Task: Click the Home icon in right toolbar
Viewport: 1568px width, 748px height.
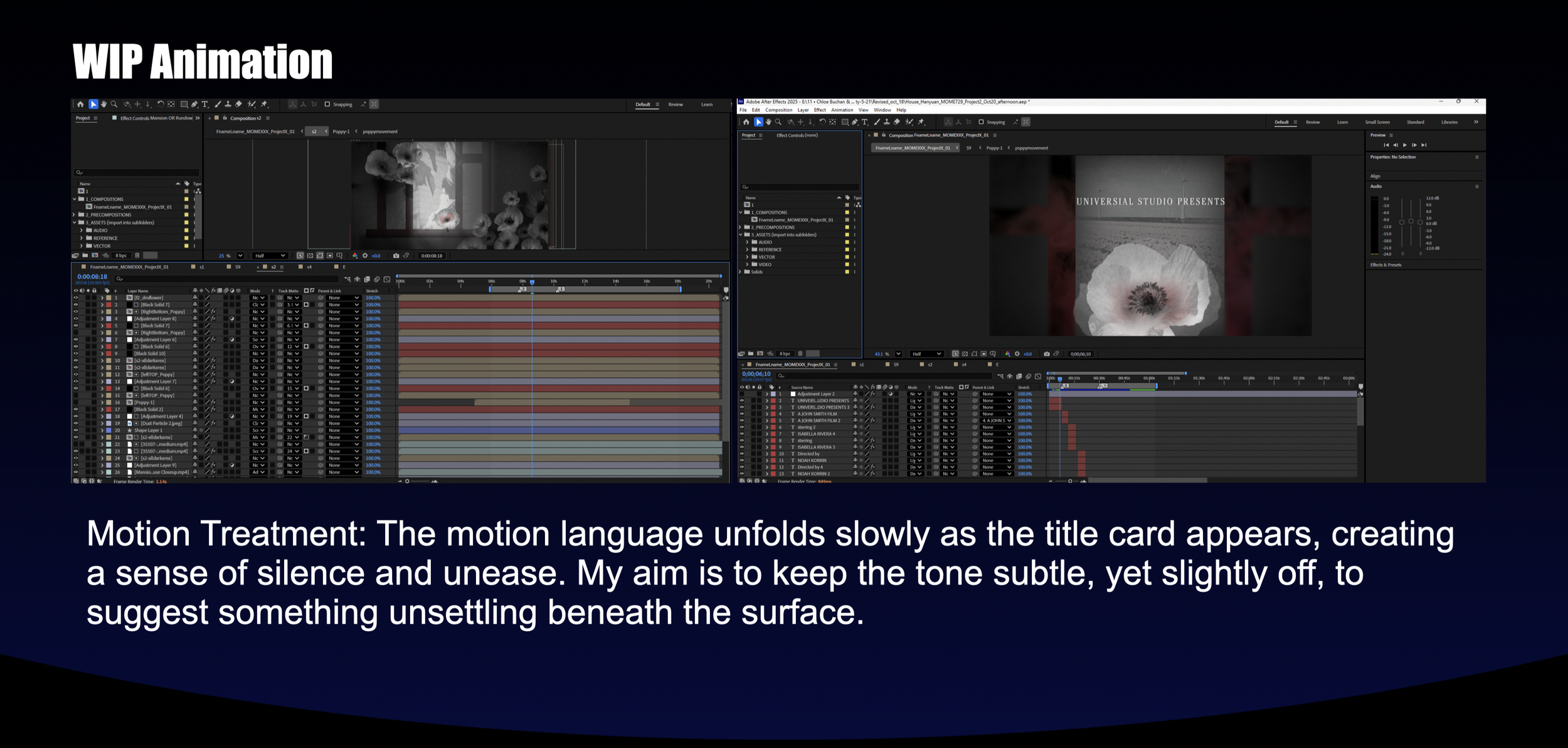Action: pyautogui.click(x=746, y=122)
